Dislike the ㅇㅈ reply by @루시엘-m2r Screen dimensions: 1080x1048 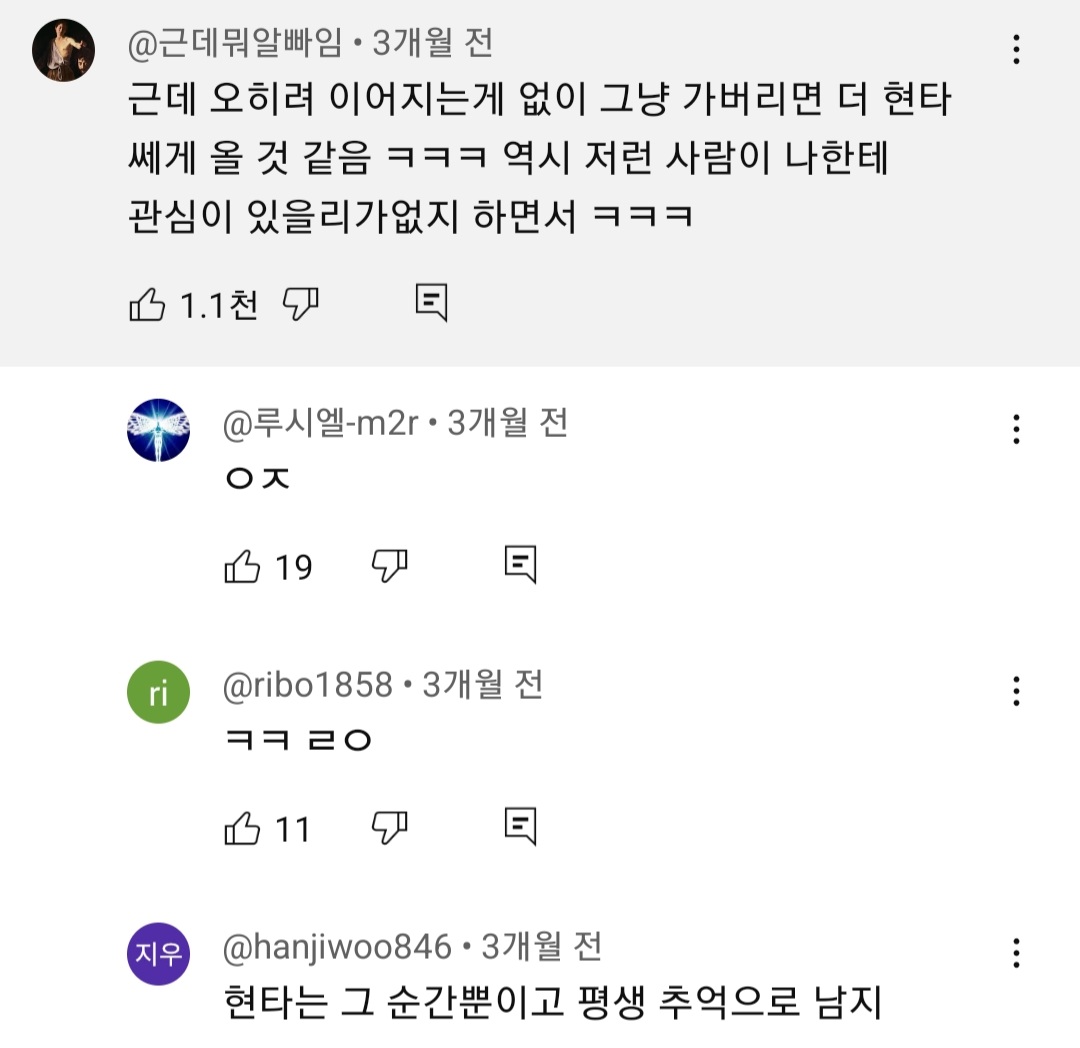[x=389, y=567]
